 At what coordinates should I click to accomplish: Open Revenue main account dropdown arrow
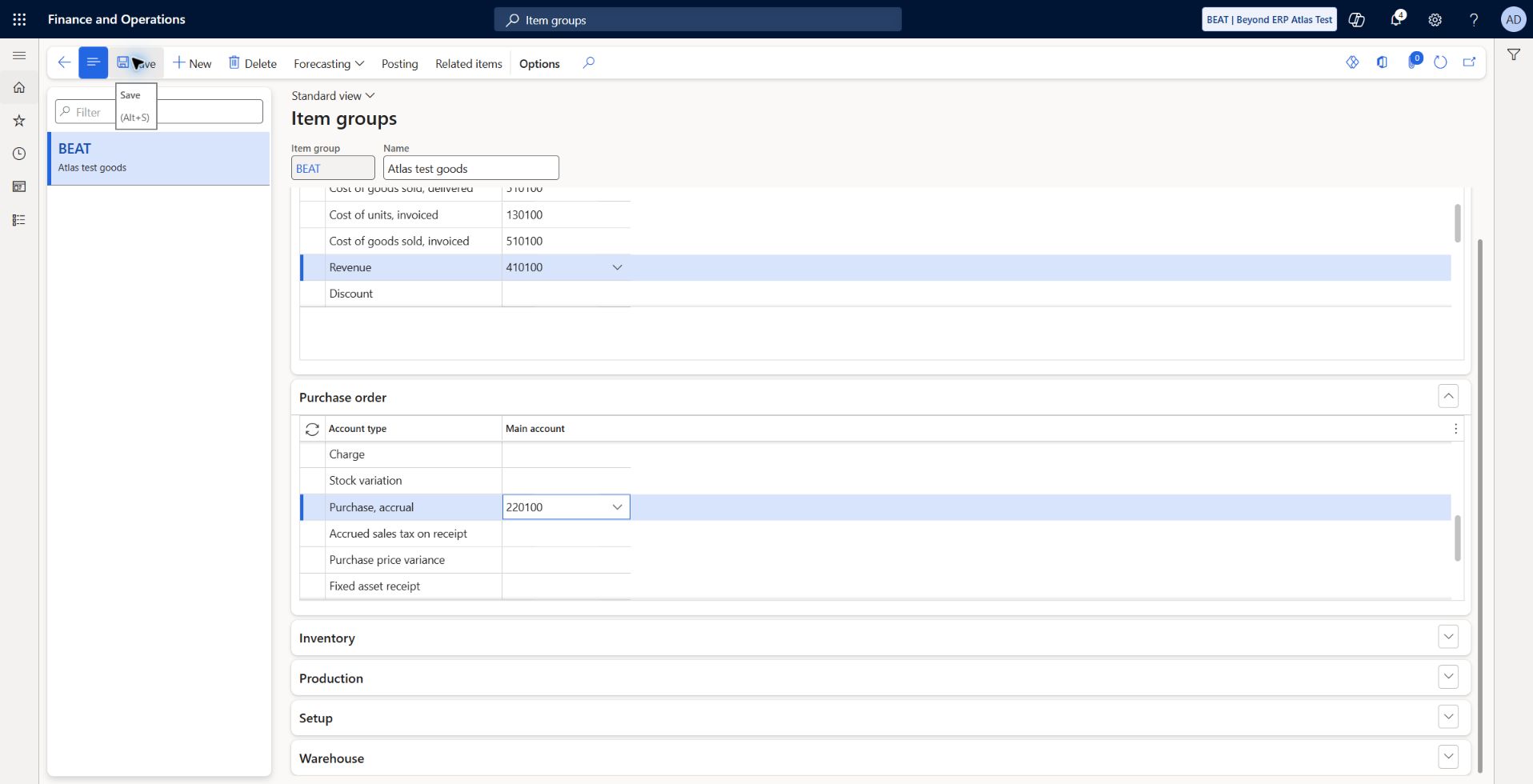pyautogui.click(x=617, y=267)
